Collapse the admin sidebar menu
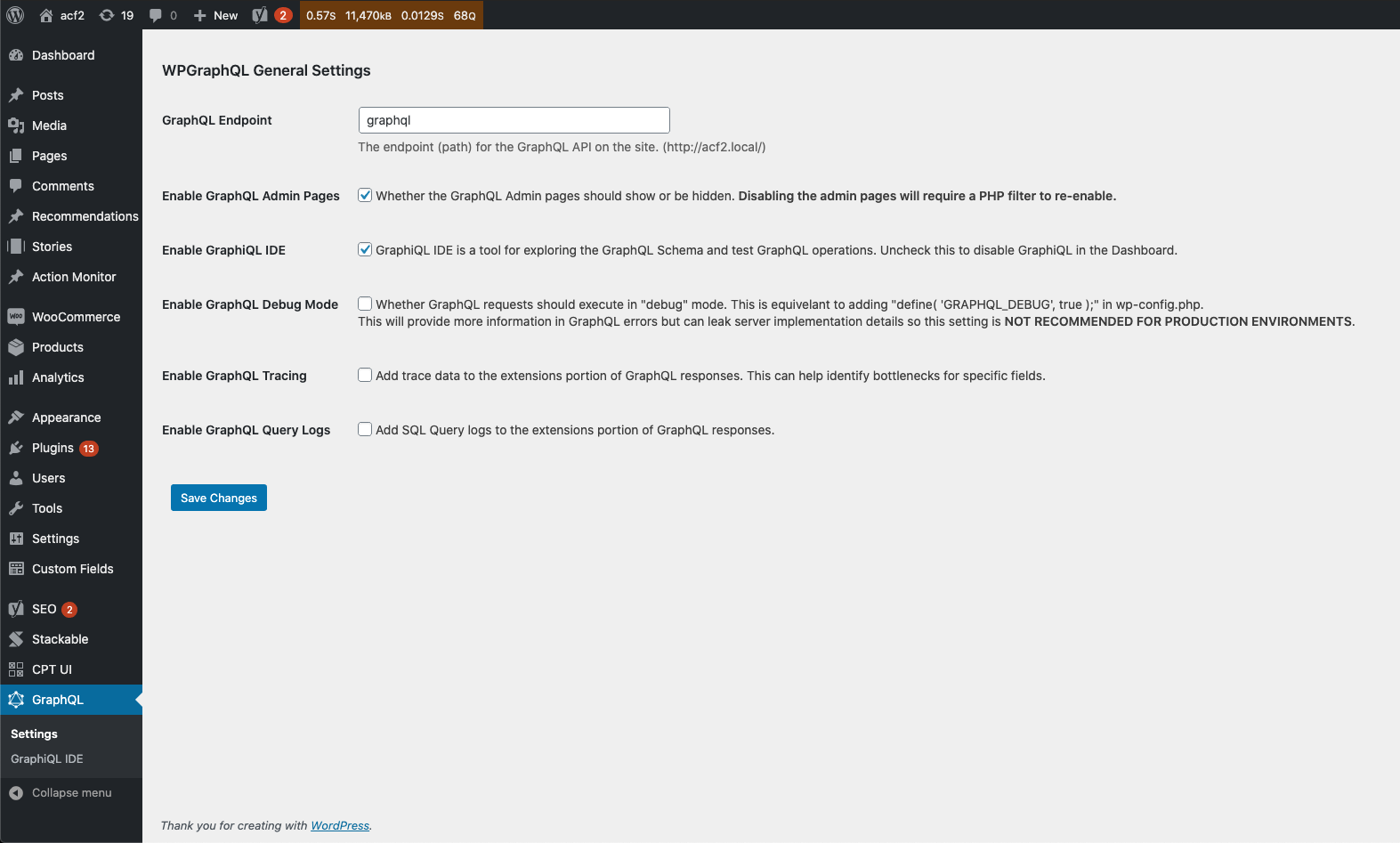Screen dimensions: 1400x843 point(61,792)
